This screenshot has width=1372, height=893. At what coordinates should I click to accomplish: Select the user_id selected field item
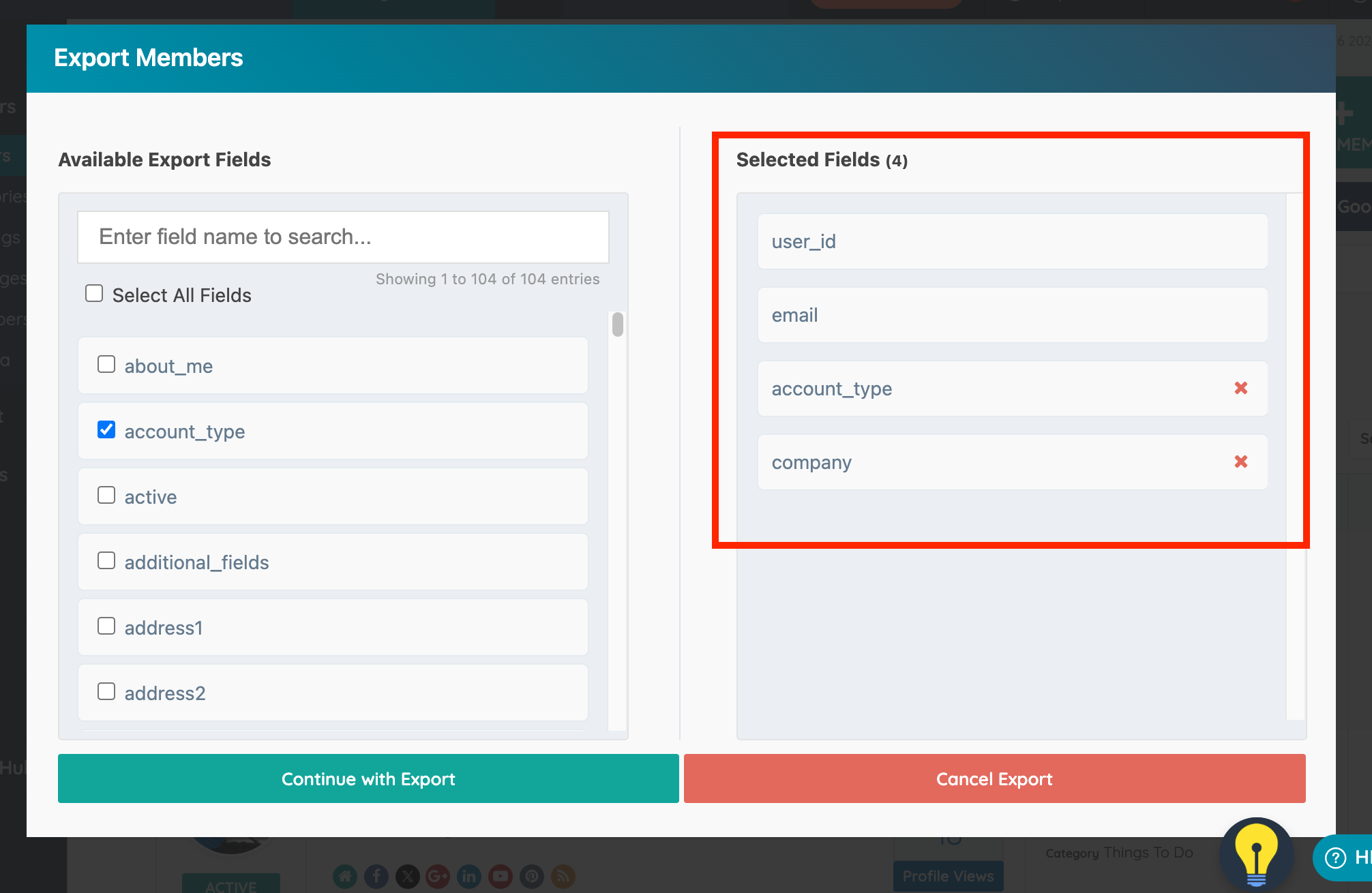point(1012,241)
